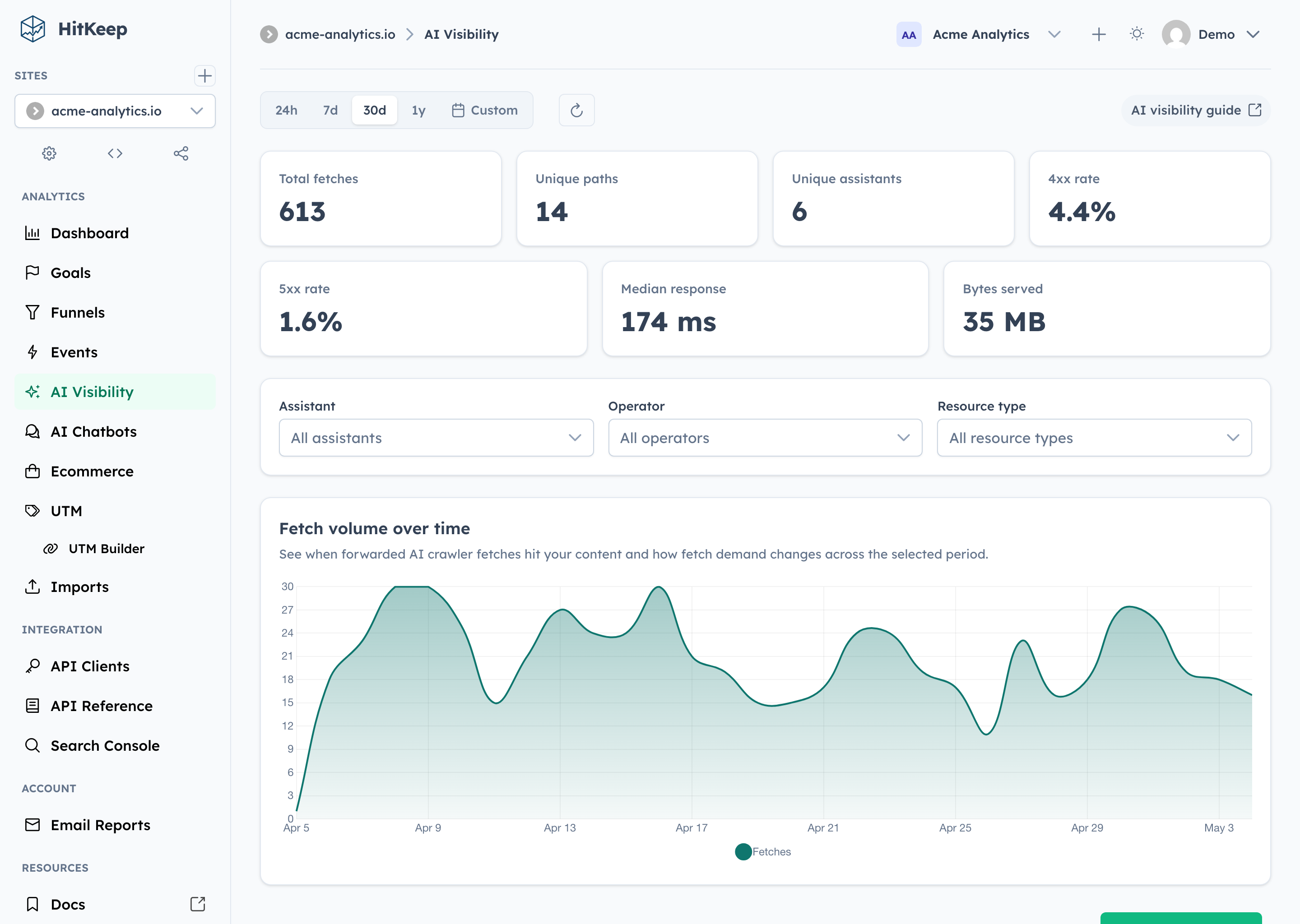
Task: Click the Apr 9 peak on chart
Action: pos(428,587)
